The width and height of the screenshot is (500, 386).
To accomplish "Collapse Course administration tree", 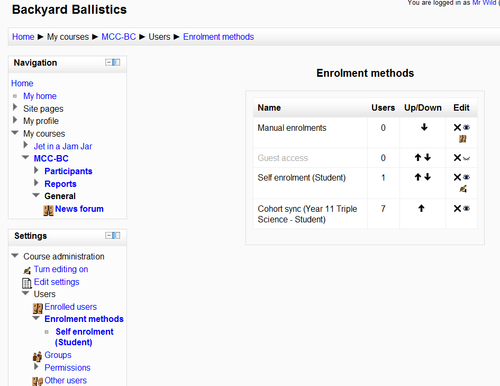I will click(x=15, y=256).
